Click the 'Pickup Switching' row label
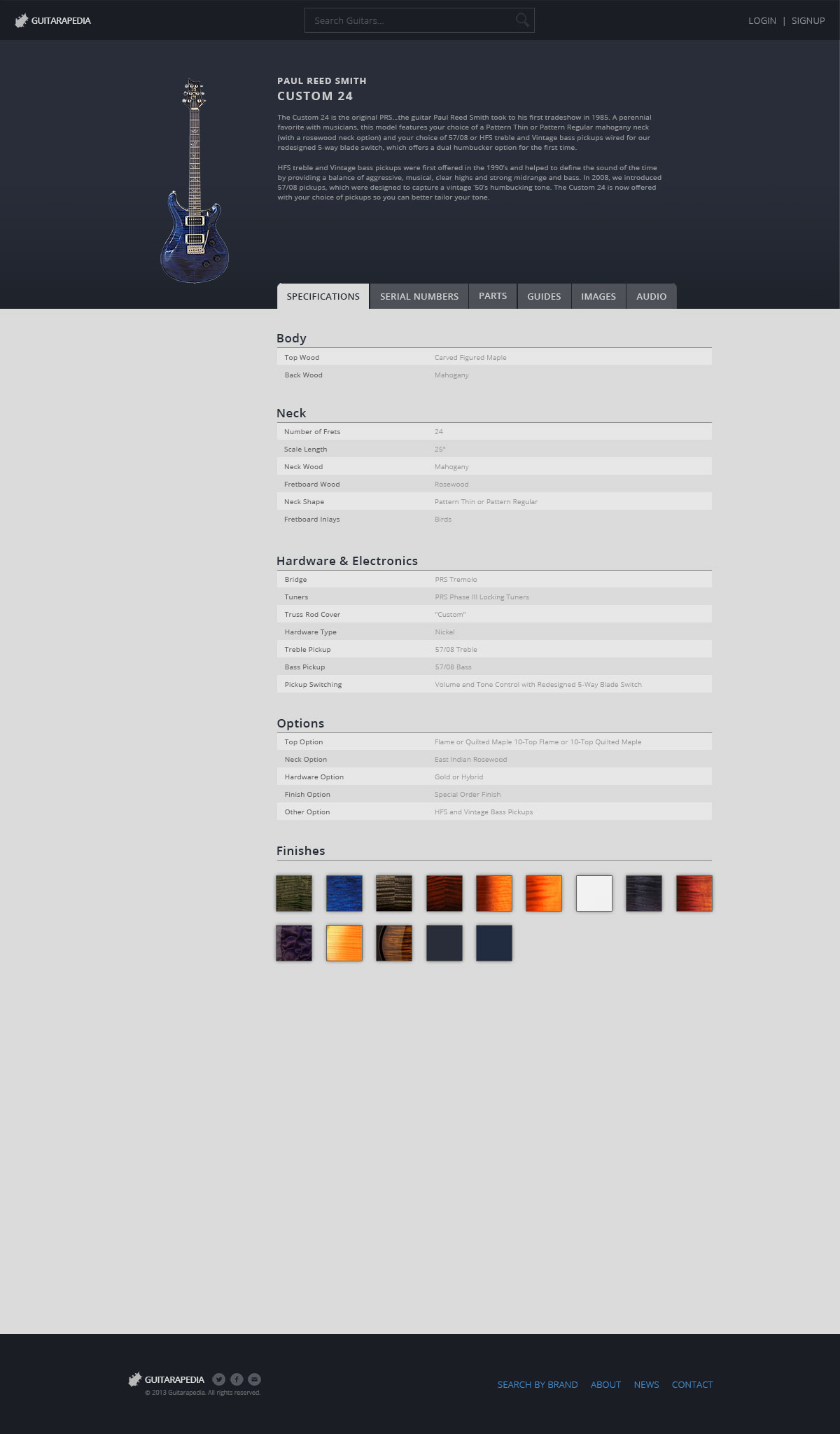The image size is (840, 1434). point(313,685)
